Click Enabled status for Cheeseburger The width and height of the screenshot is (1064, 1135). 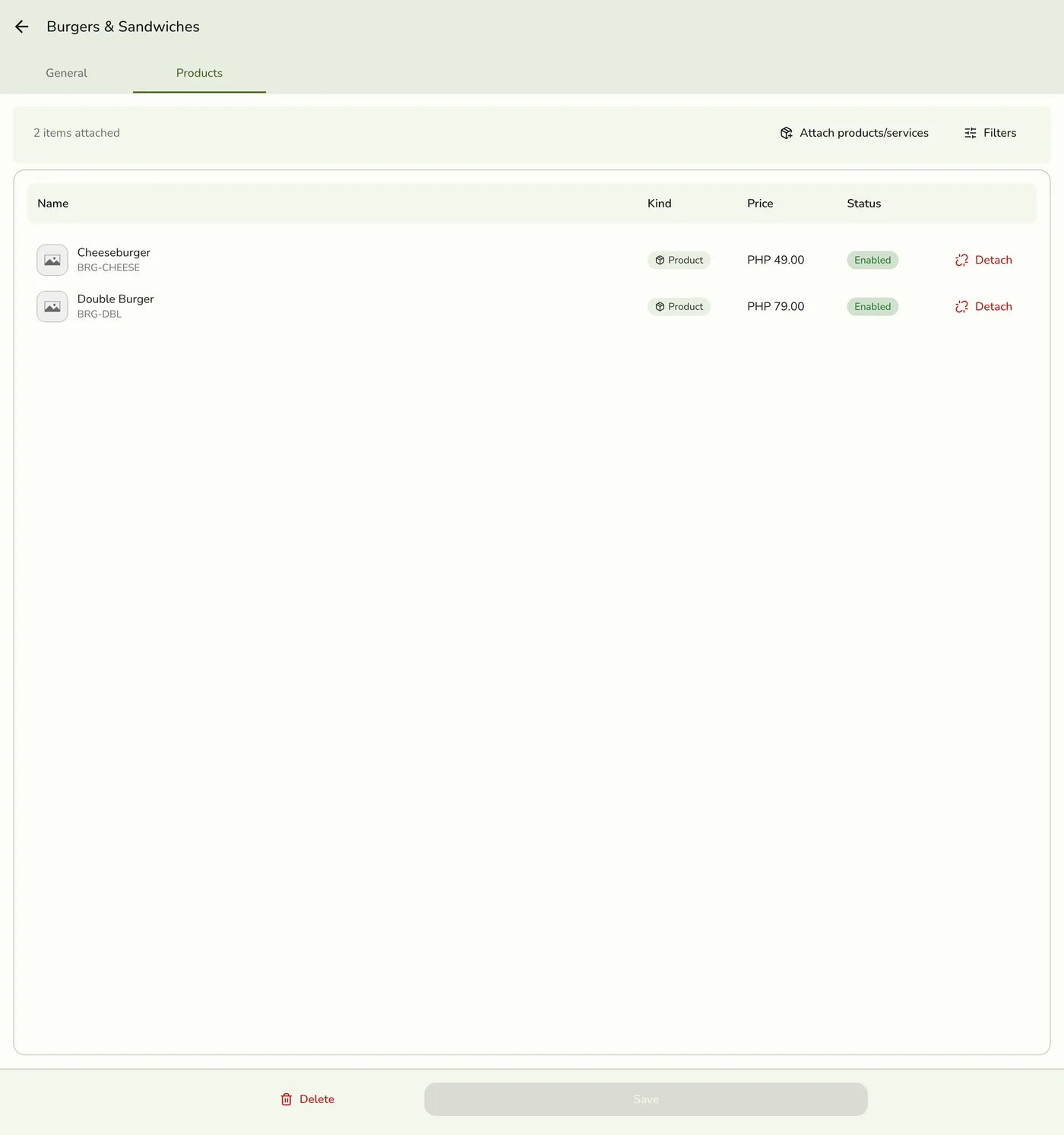click(872, 260)
